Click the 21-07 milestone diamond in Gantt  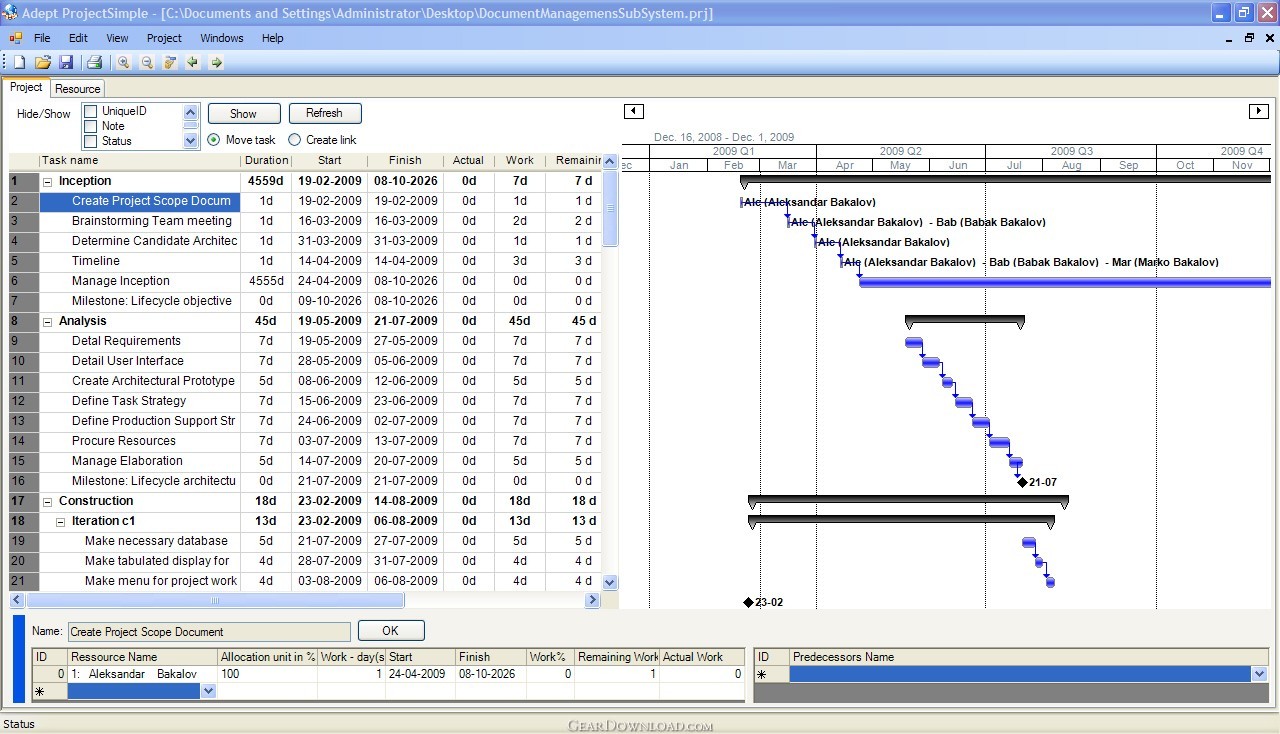(1022, 482)
